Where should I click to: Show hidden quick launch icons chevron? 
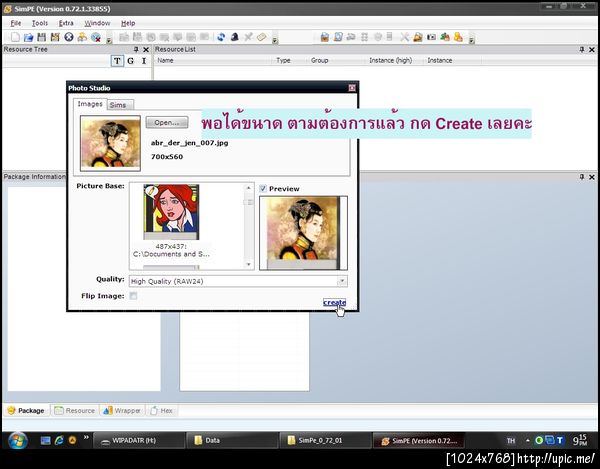click(86, 437)
